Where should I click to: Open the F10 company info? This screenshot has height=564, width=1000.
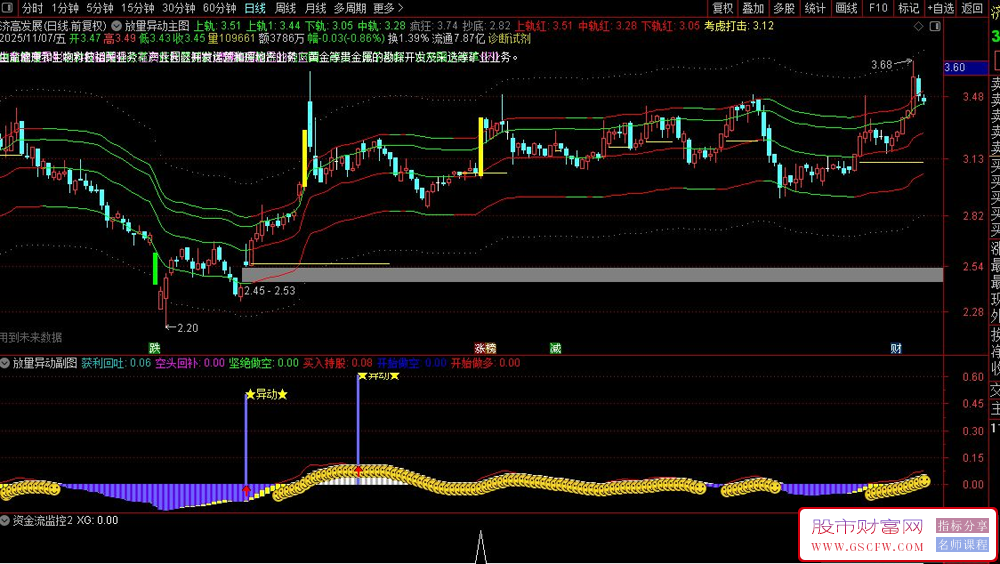(878, 8)
